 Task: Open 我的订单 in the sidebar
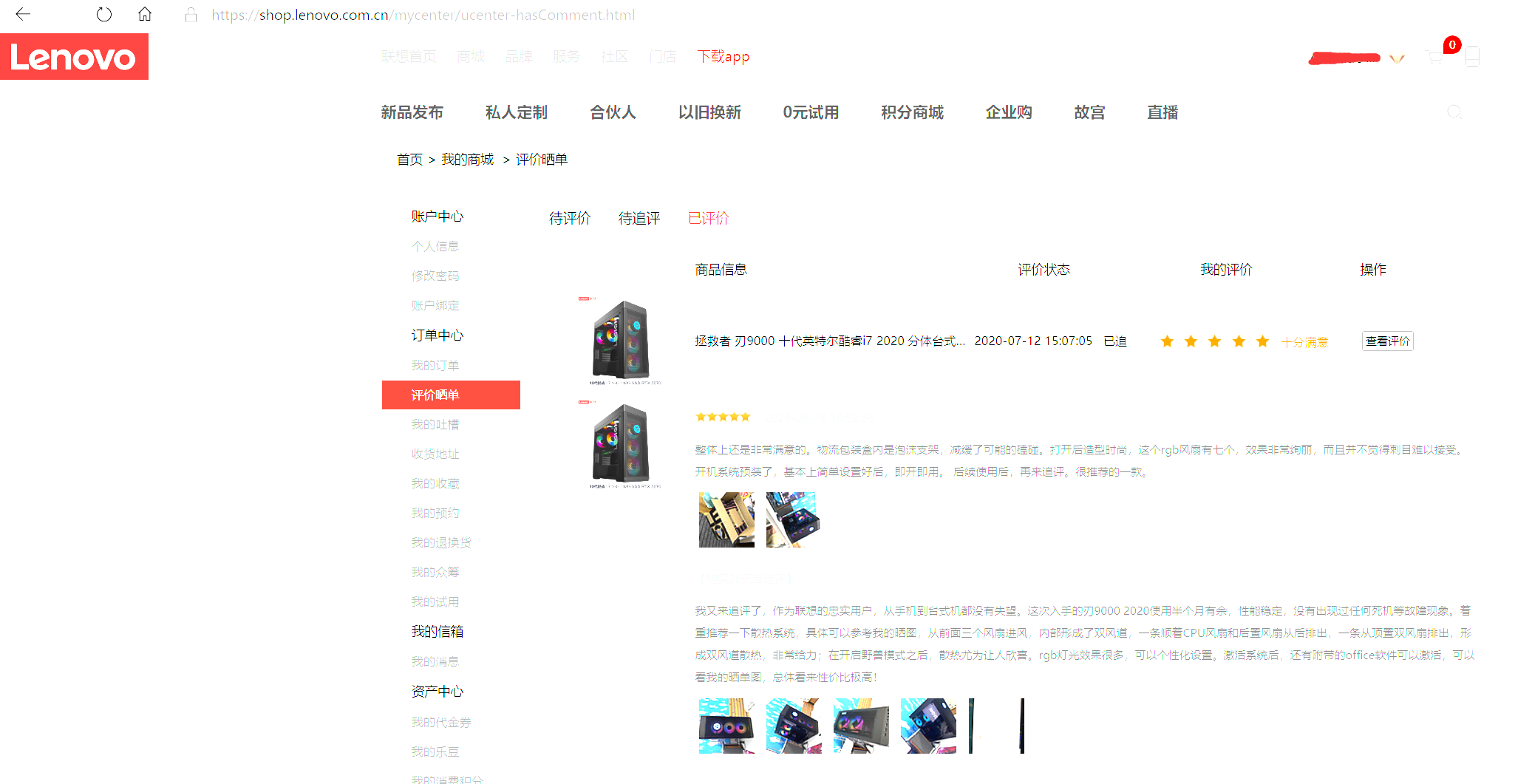tap(435, 365)
